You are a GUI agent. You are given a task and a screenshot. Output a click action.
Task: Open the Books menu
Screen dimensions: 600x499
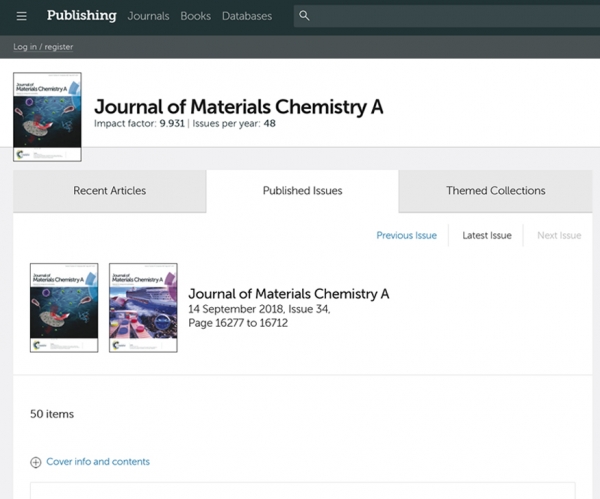point(196,16)
